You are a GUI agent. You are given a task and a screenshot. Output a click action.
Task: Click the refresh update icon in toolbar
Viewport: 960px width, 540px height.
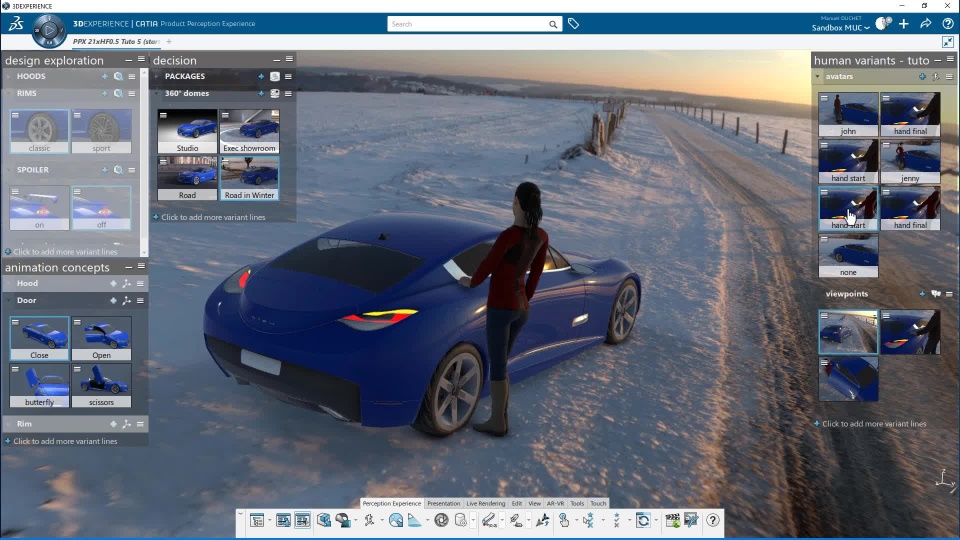[x=643, y=520]
